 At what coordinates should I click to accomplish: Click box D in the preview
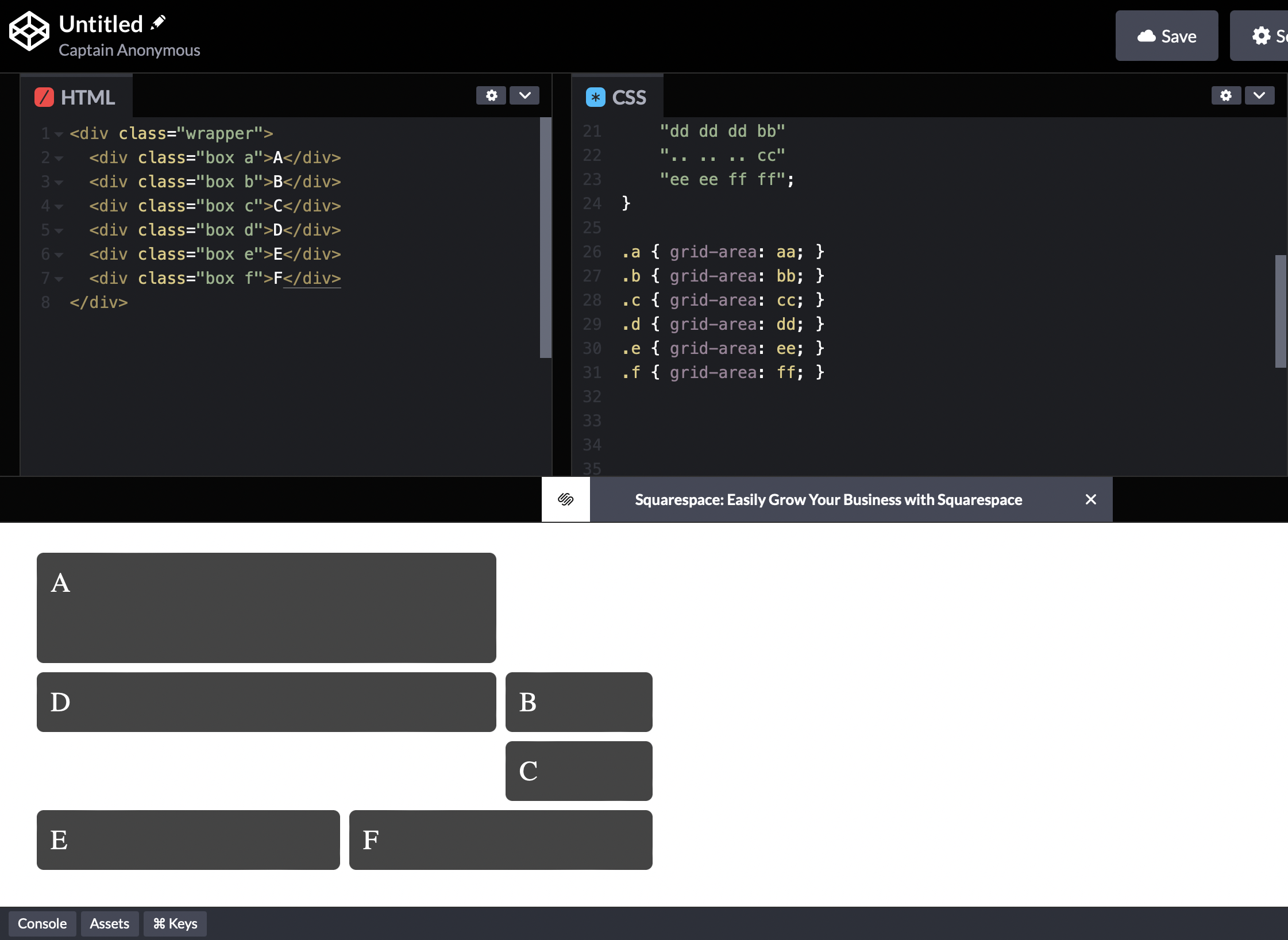click(x=267, y=702)
